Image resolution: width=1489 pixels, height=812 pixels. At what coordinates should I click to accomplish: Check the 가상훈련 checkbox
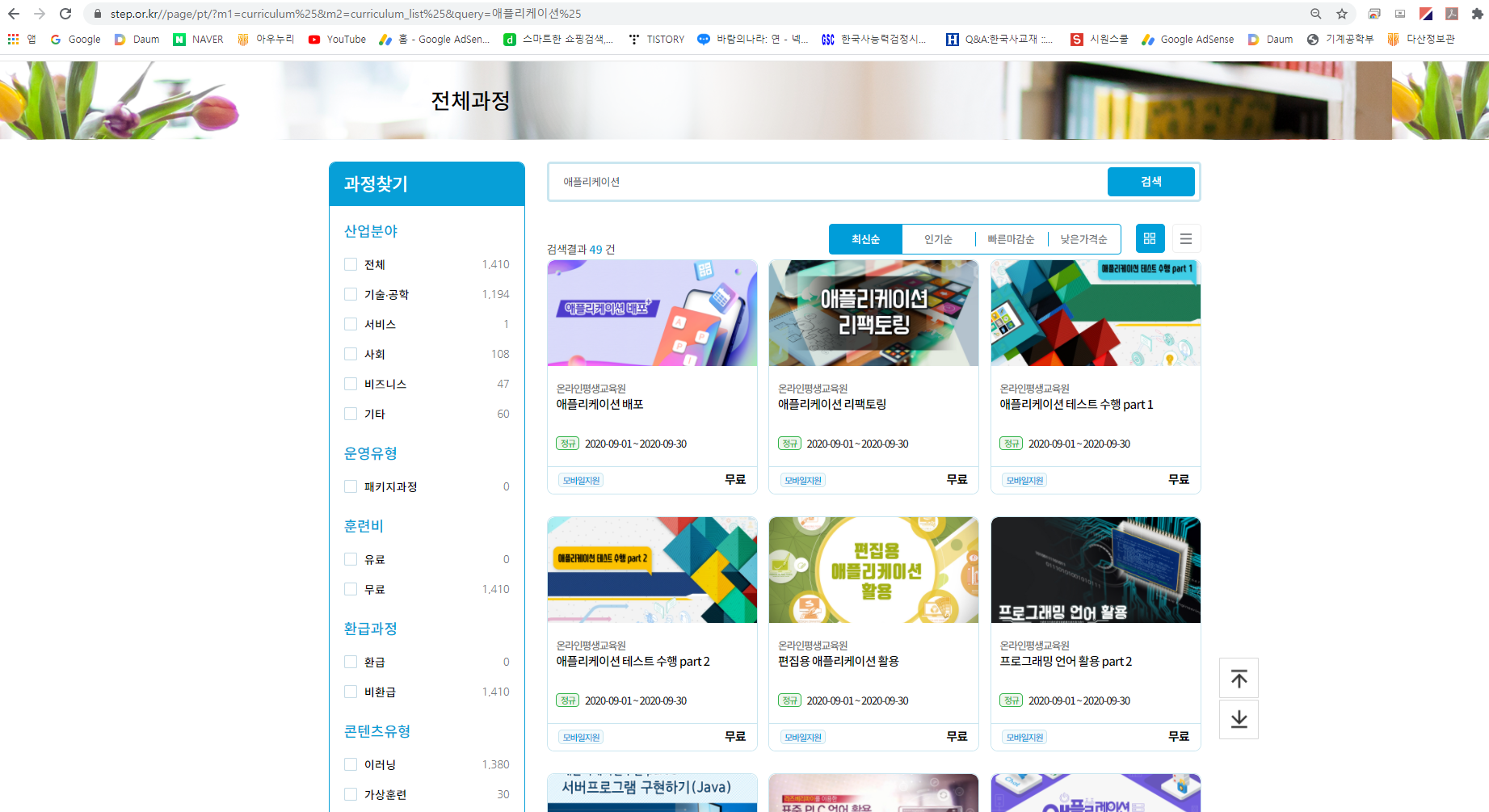351,794
